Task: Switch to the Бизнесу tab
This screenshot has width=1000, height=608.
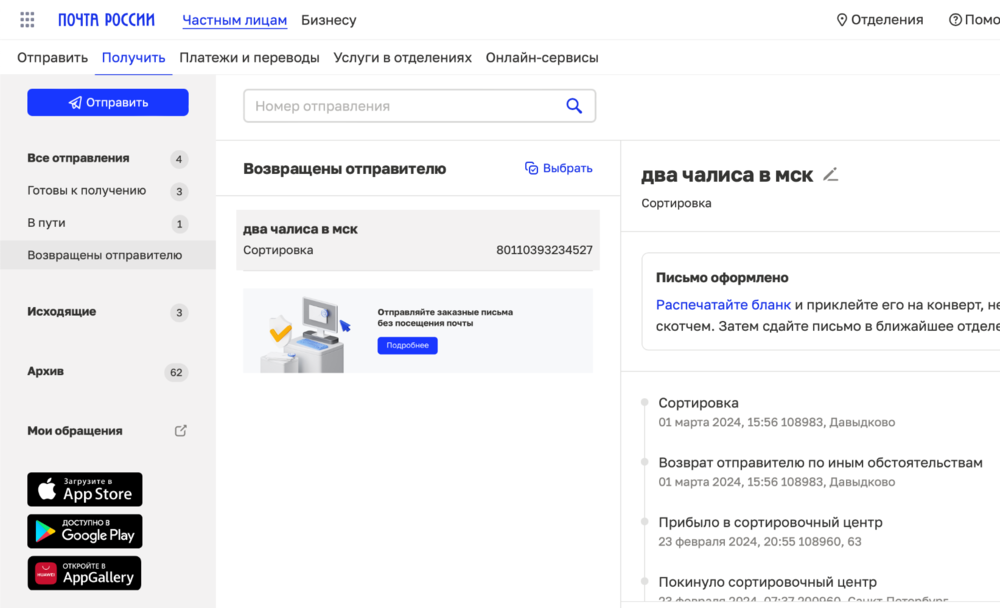Action: pyautogui.click(x=328, y=19)
